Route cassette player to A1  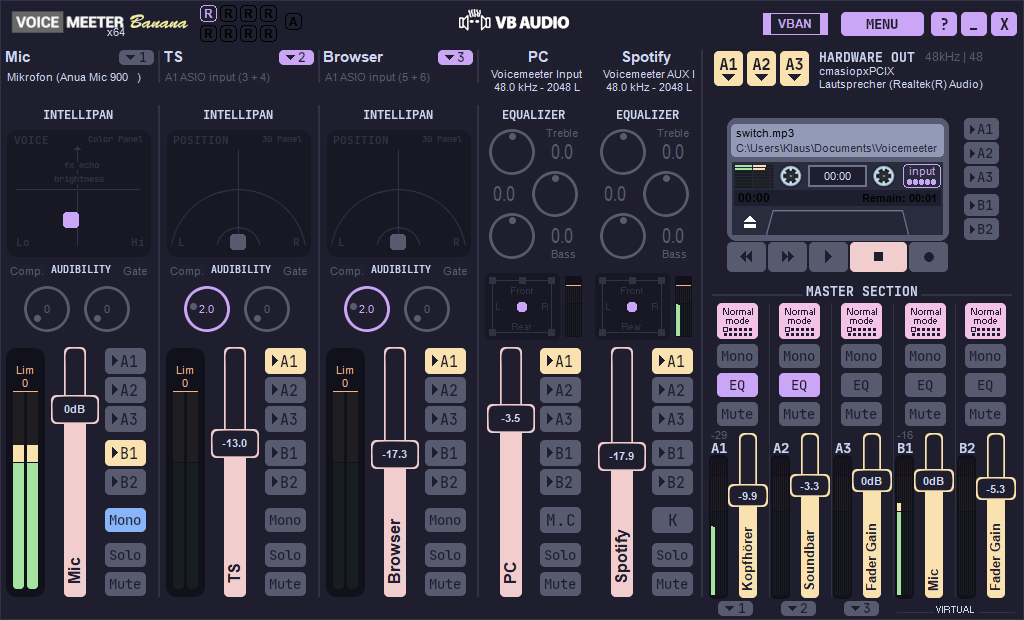(981, 129)
